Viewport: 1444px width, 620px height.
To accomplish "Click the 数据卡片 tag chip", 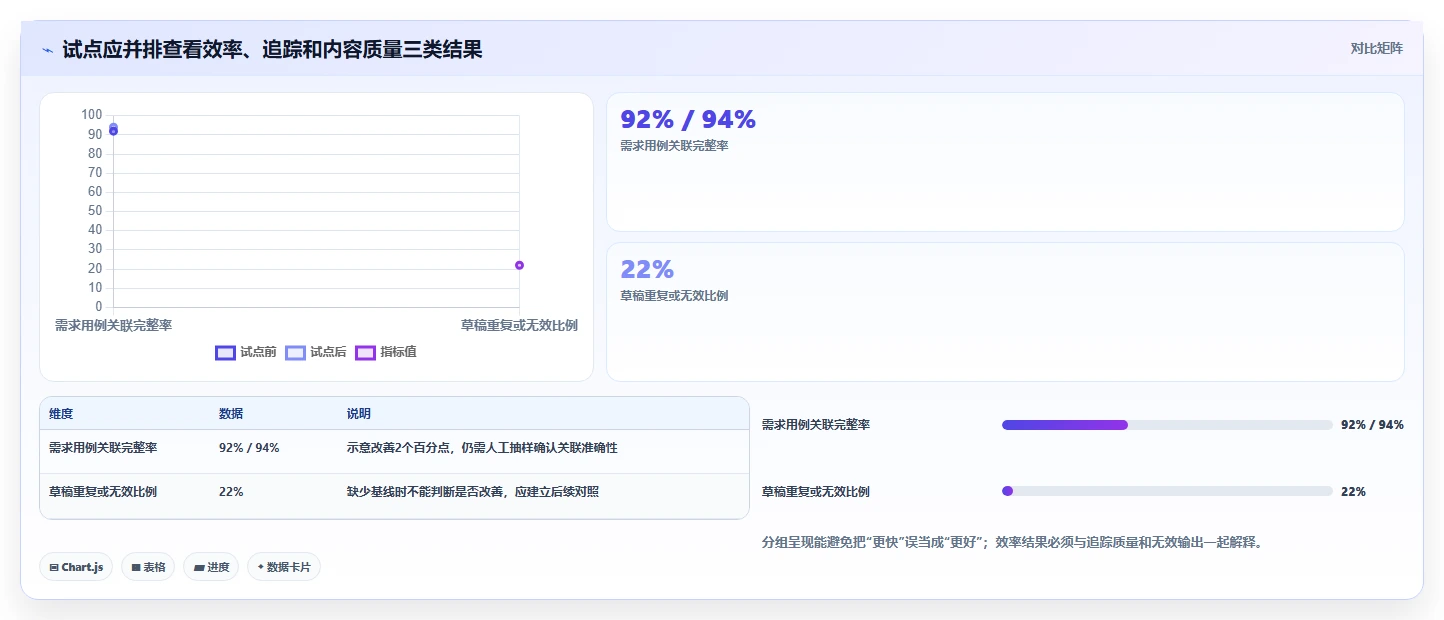I will point(284,567).
